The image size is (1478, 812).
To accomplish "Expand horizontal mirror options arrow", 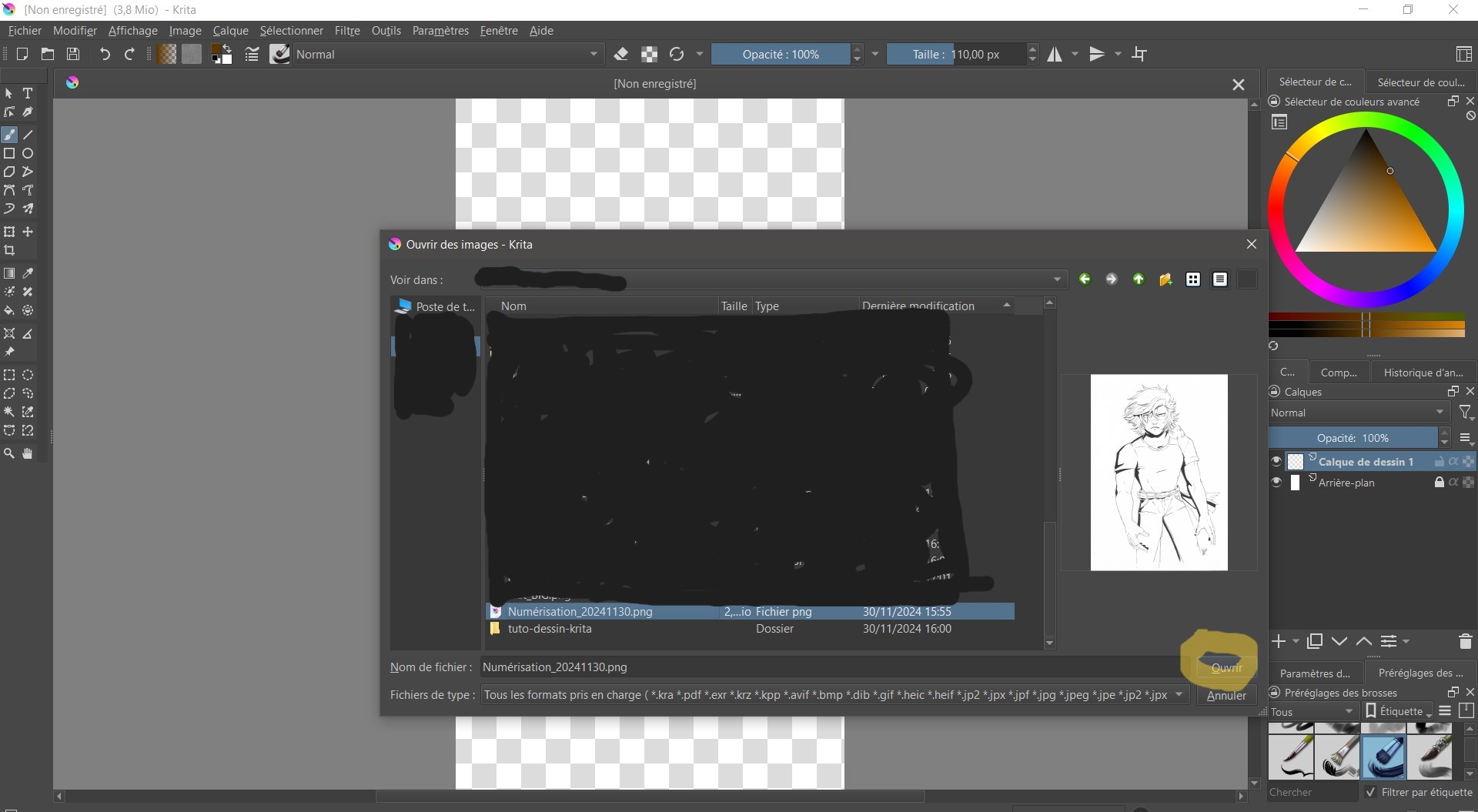I will tap(1075, 54).
